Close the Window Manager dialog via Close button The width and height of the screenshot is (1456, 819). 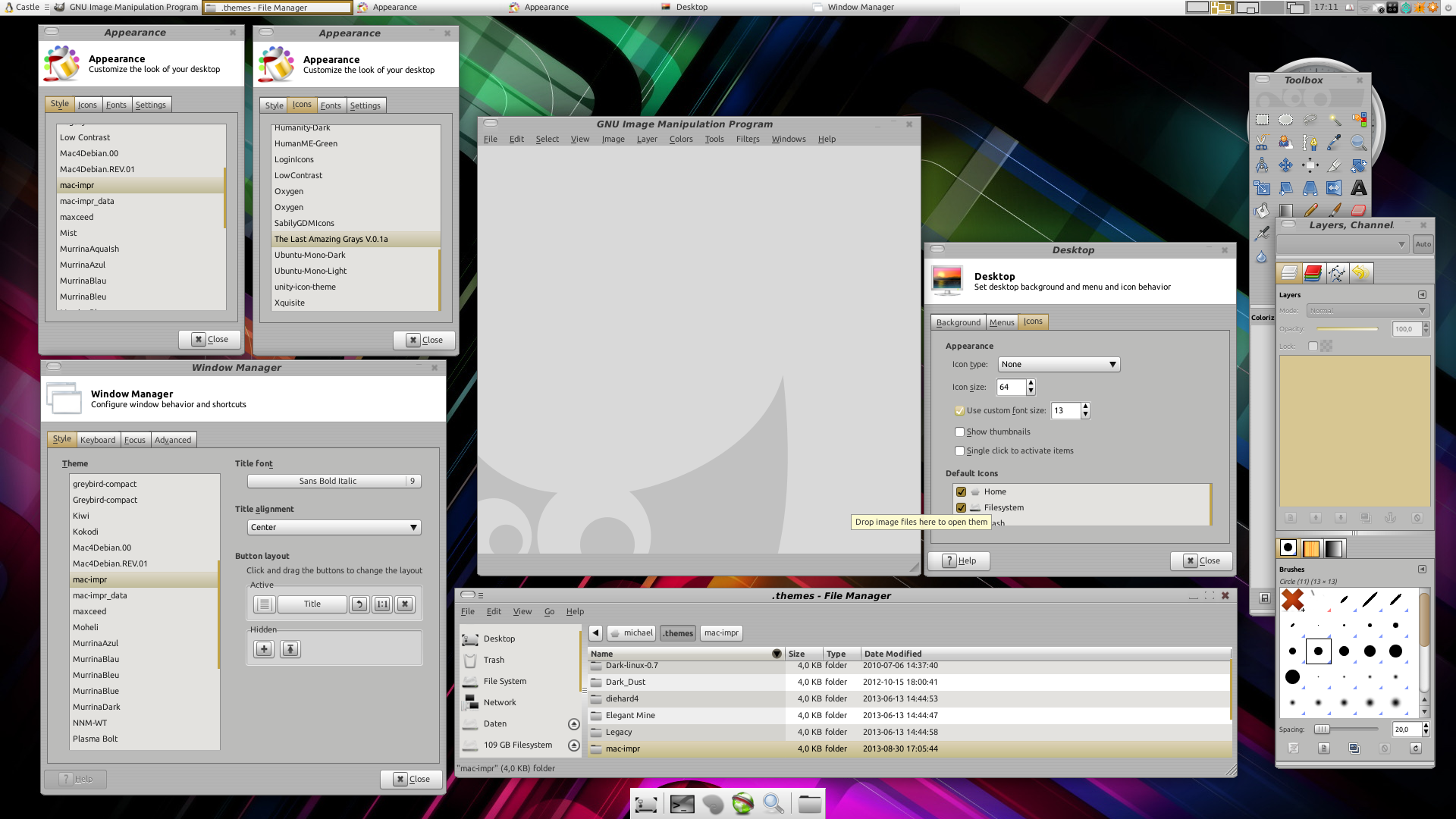point(411,780)
